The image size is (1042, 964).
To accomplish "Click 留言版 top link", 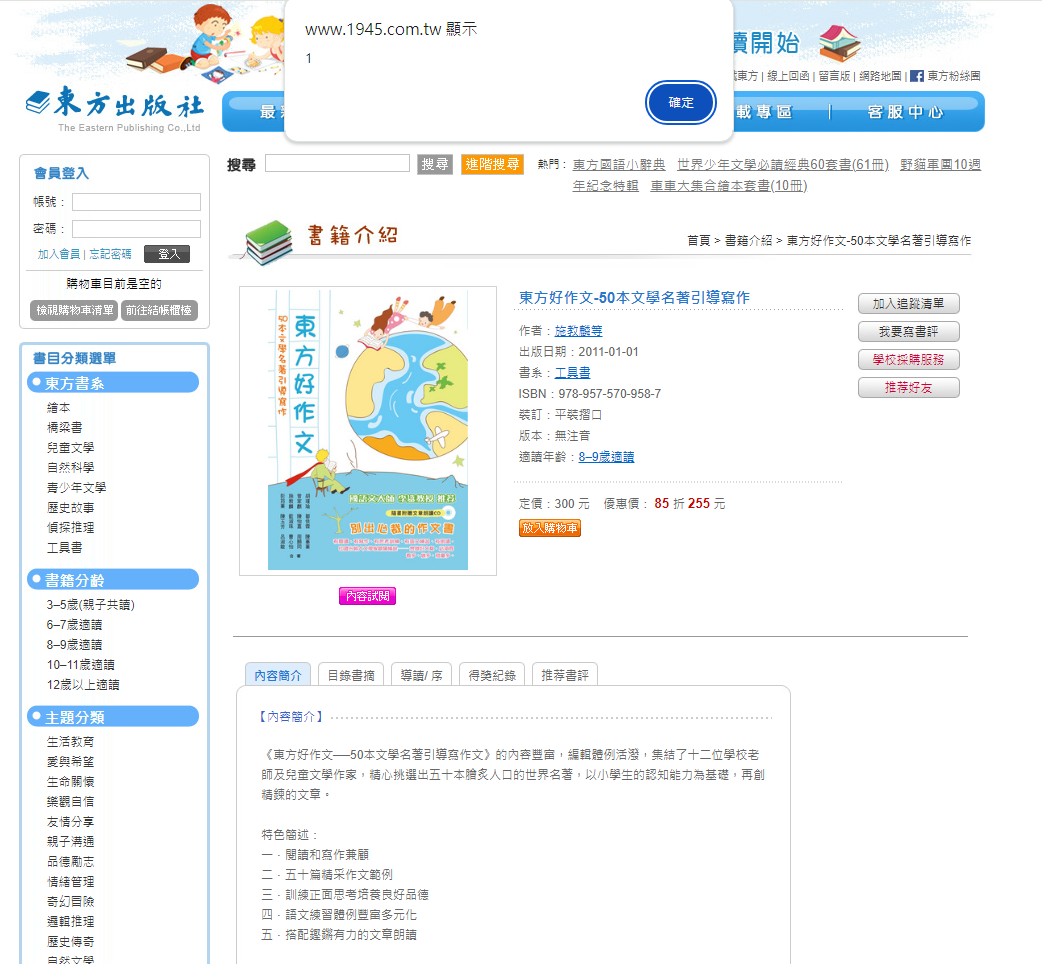I will point(834,76).
